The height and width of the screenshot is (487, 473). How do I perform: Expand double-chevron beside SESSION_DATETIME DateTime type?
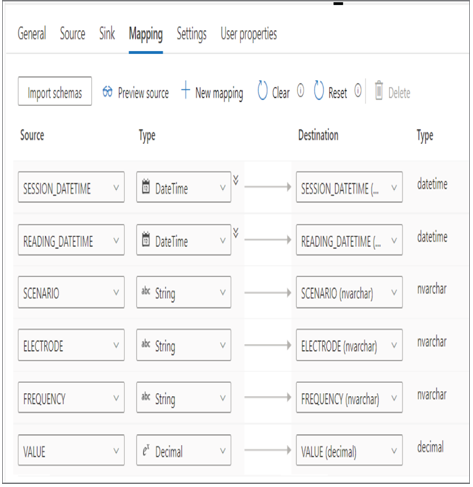tap(236, 180)
